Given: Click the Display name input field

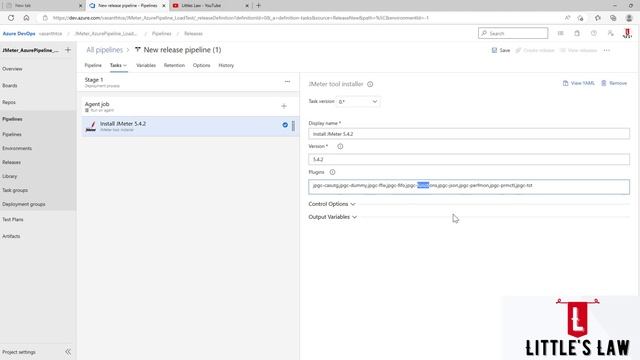Looking at the screenshot, I should click(469, 134).
